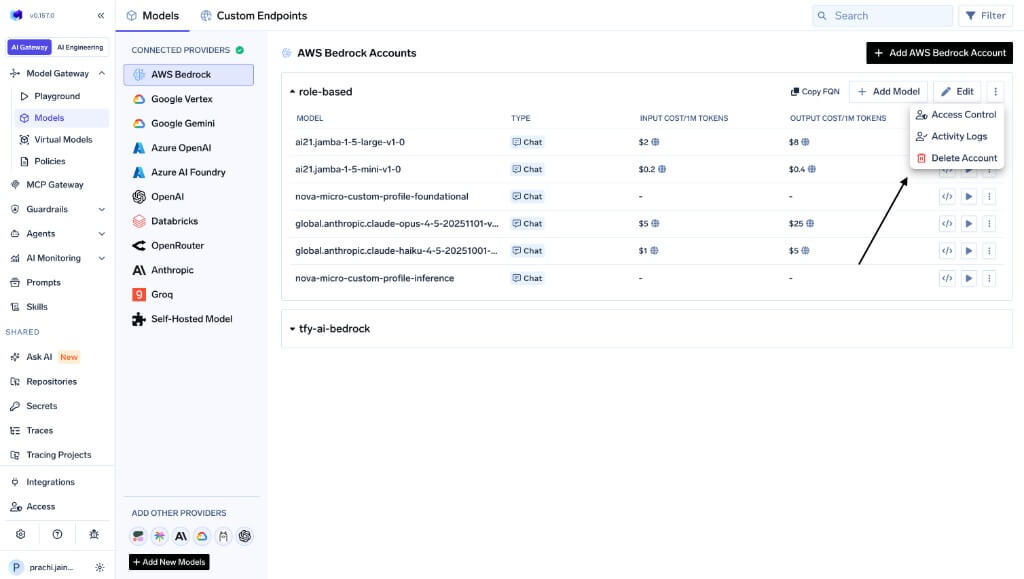Expand the tfy-ai-bedrock account section
The image size is (1024, 579).
tap(293, 329)
